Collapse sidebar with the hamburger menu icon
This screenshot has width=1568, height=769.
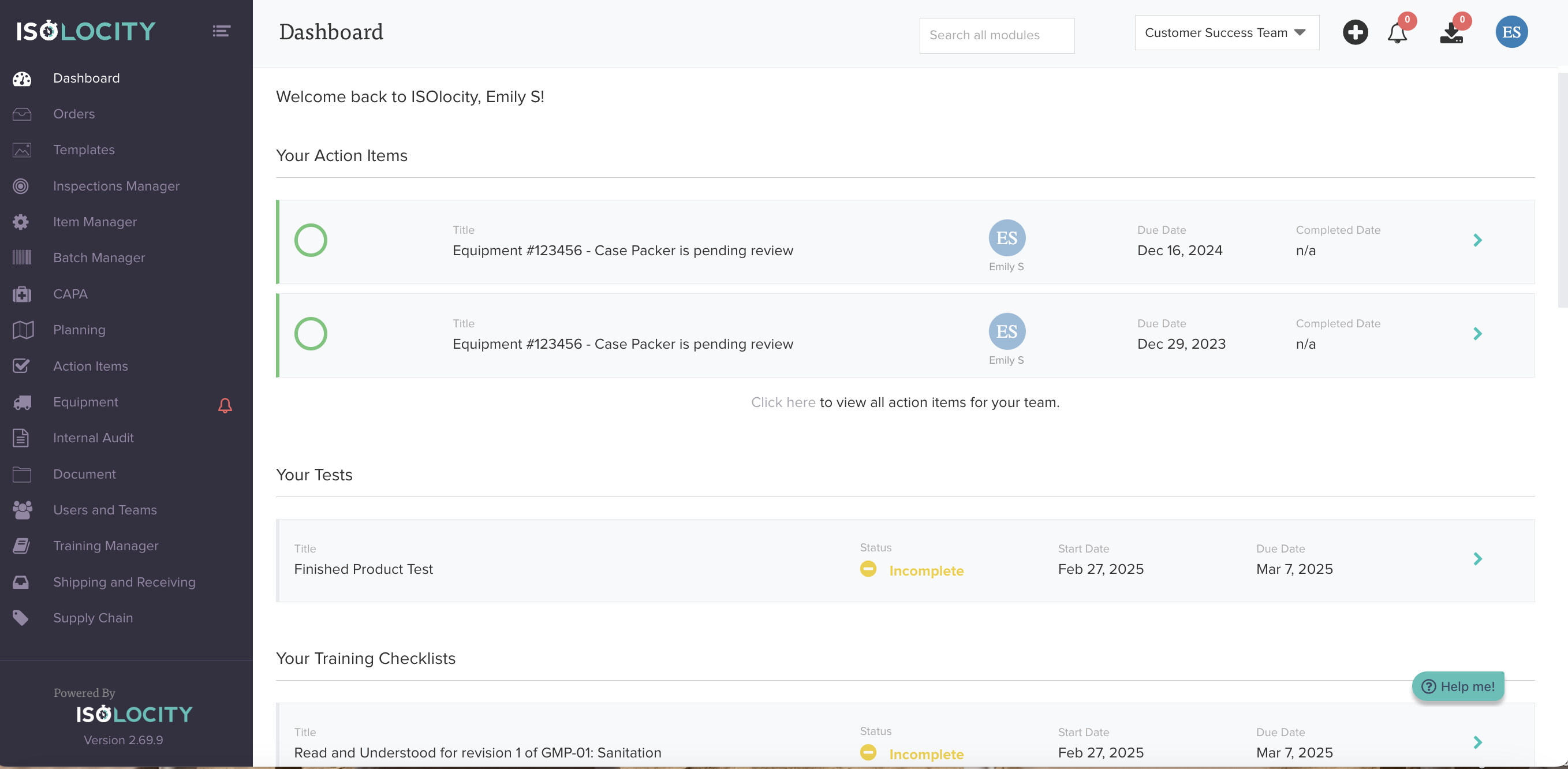point(221,31)
